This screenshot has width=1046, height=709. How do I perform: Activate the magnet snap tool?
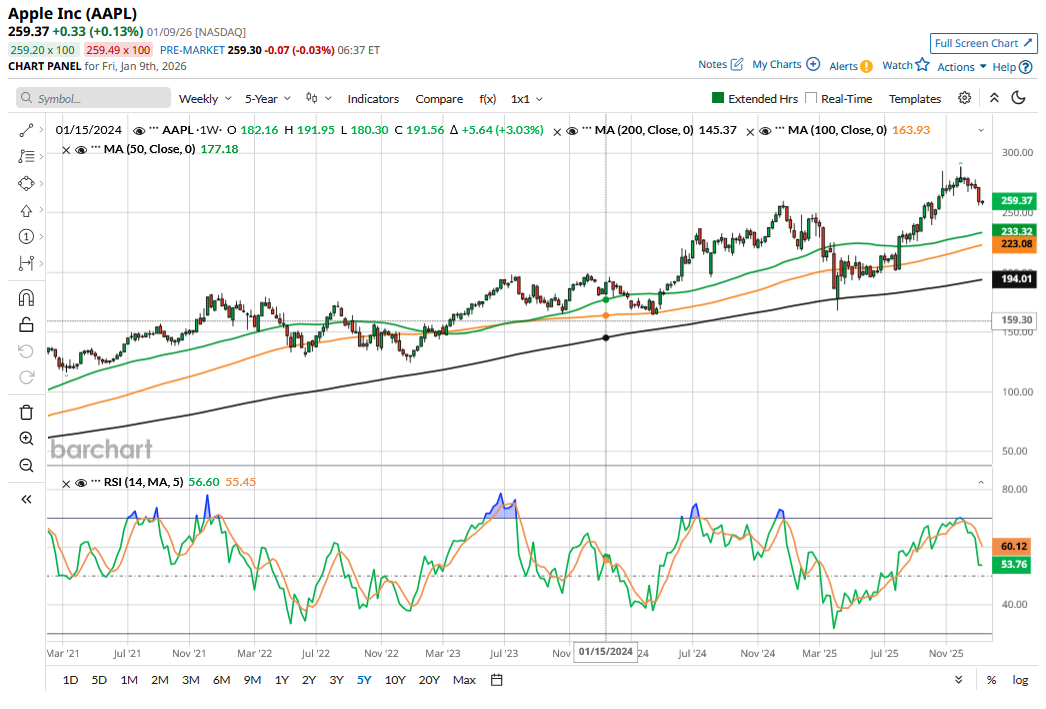(x=26, y=298)
